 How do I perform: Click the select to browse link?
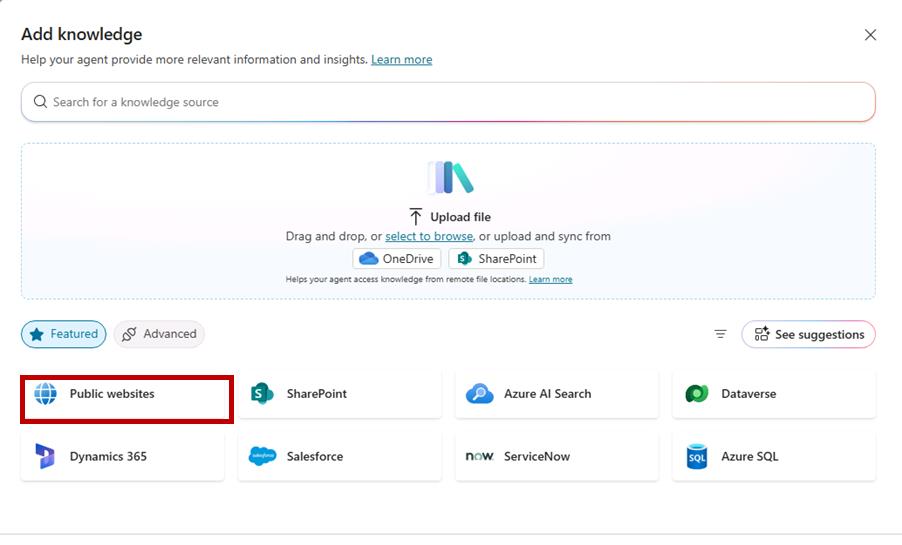[429, 237]
